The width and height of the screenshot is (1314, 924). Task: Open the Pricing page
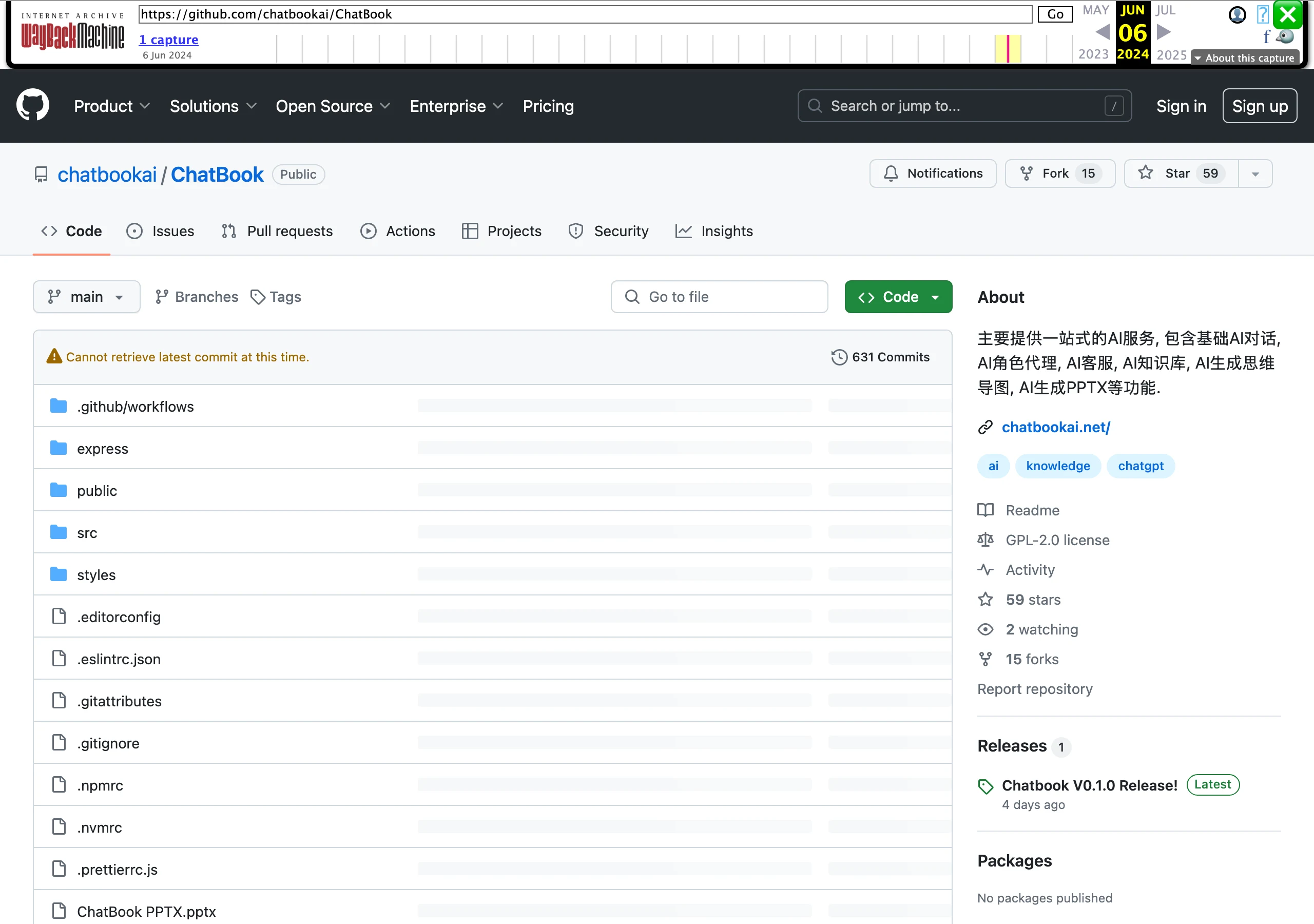548,106
